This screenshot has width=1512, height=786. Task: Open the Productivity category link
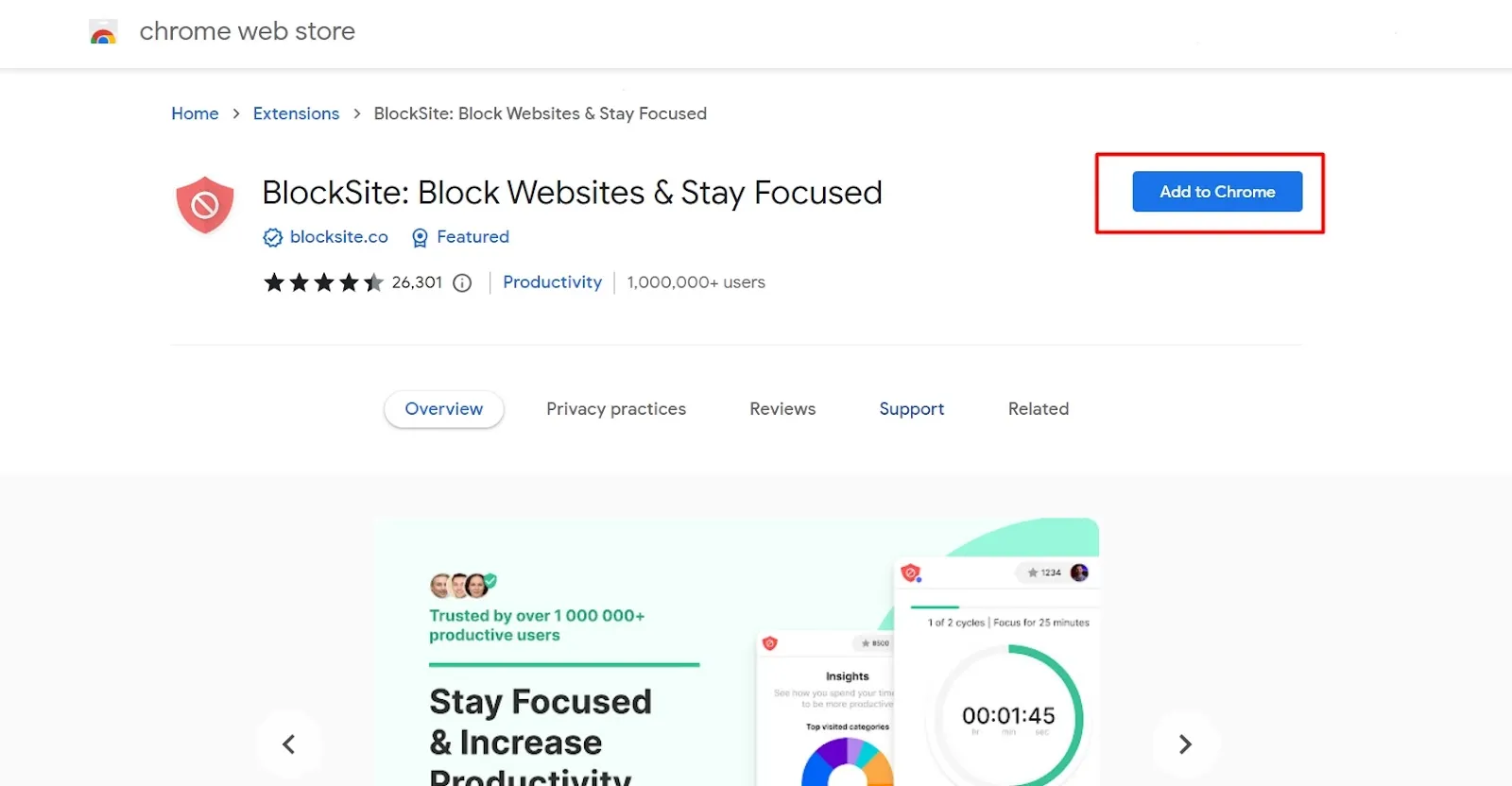[552, 282]
